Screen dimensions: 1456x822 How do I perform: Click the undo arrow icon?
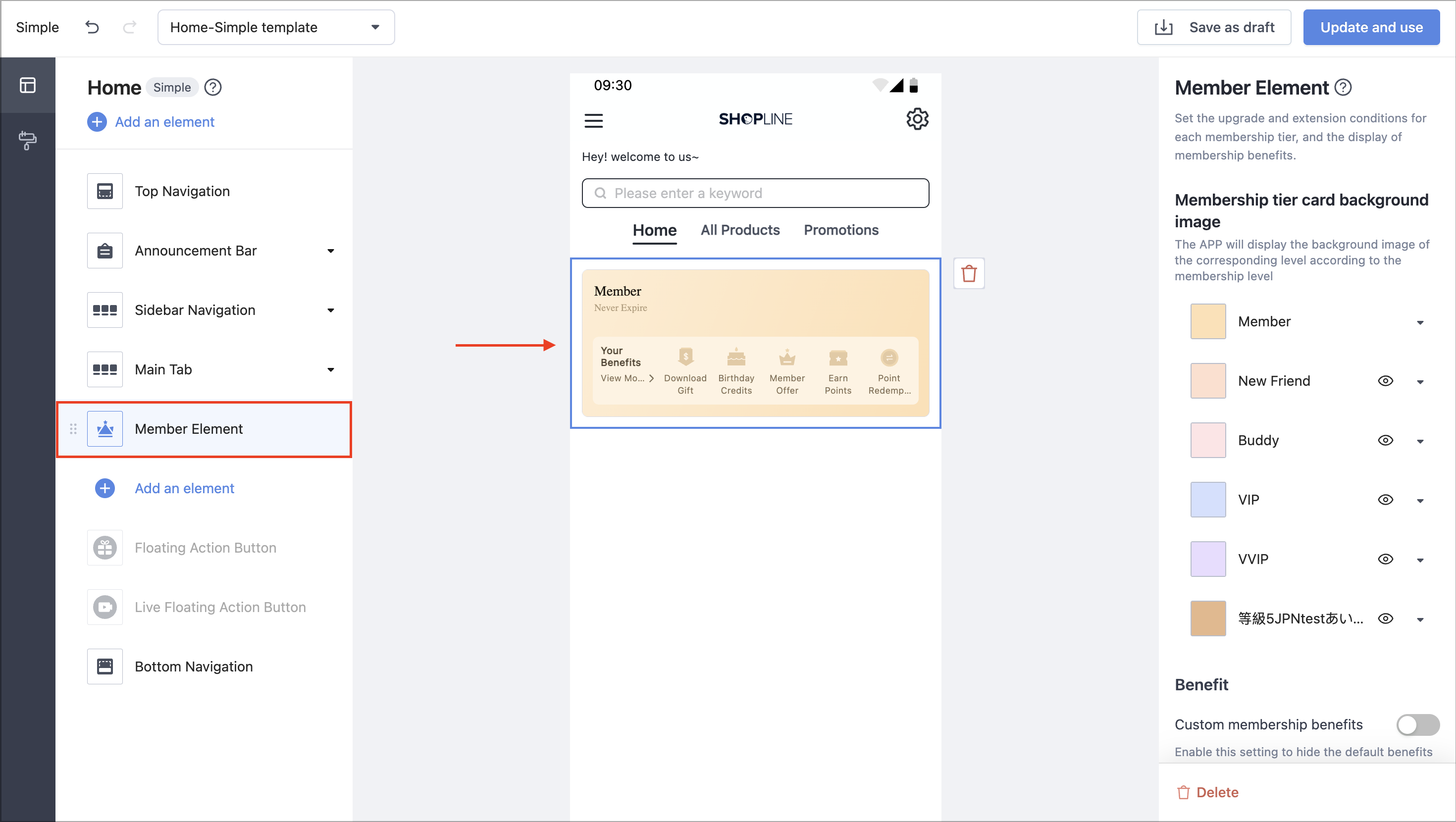(92, 27)
